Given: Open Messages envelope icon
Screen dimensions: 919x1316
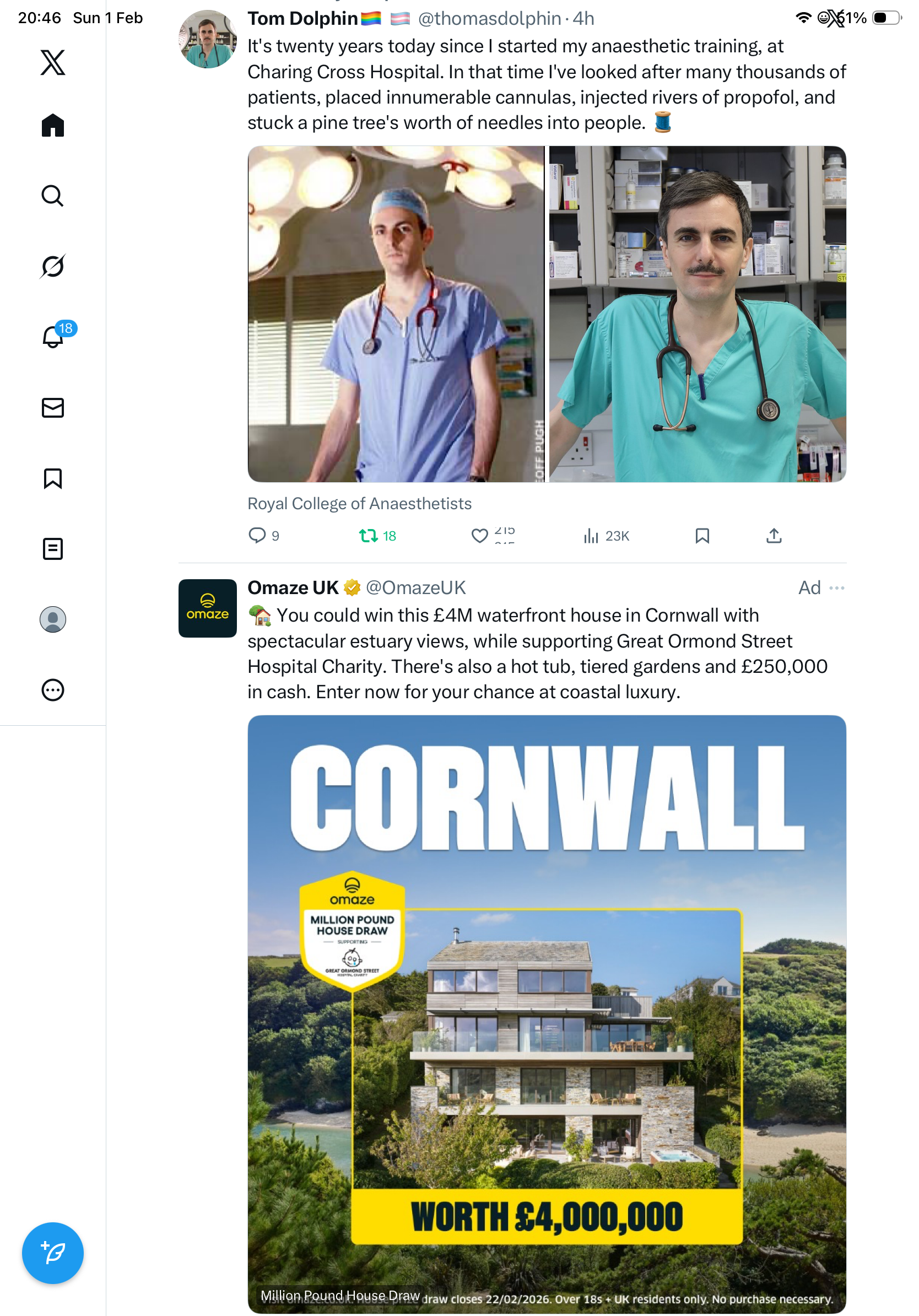Looking at the screenshot, I should pyautogui.click(x=53, y=407).
